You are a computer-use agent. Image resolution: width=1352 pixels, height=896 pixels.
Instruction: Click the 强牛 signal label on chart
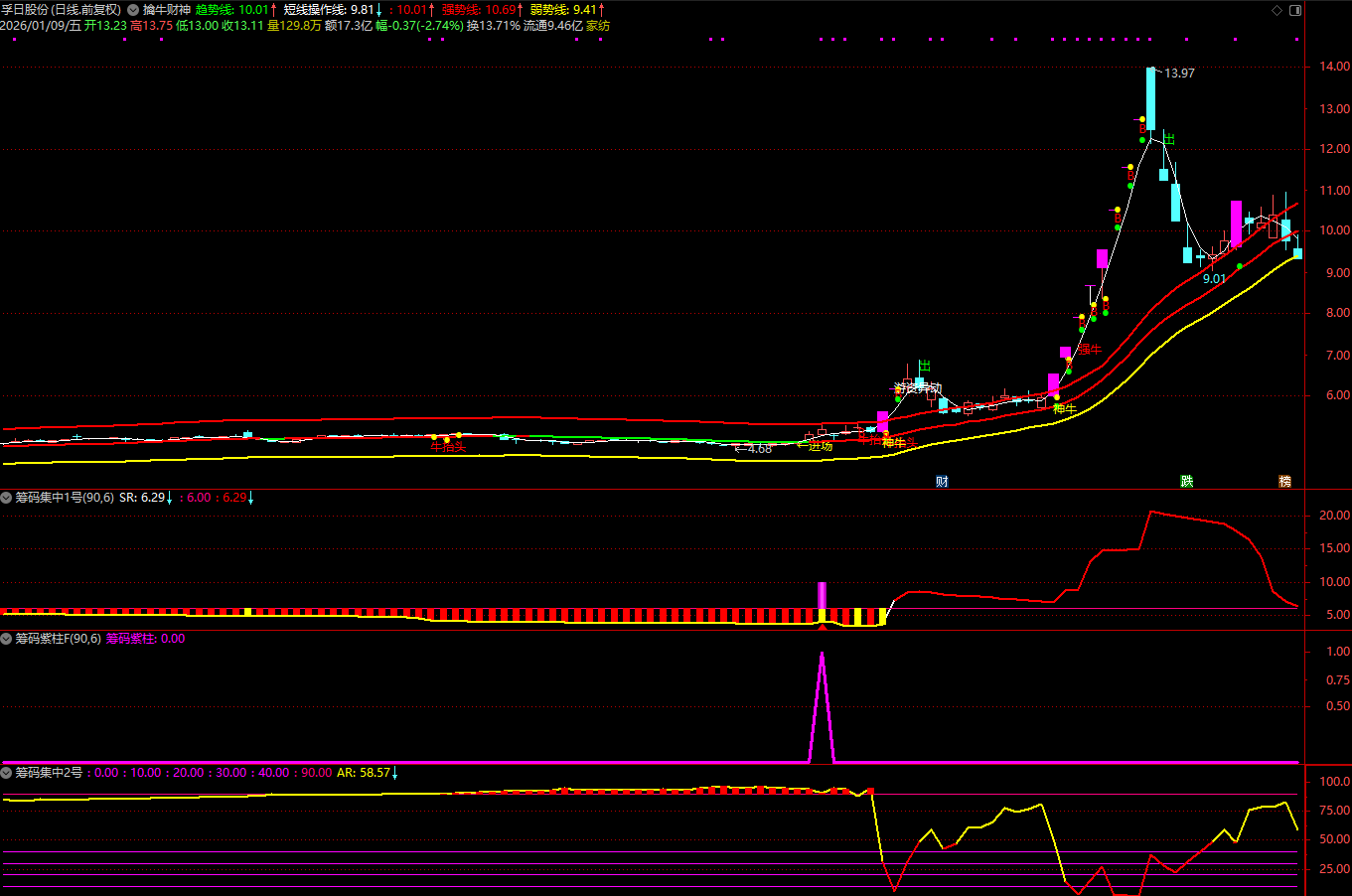tap(1090, 350)
